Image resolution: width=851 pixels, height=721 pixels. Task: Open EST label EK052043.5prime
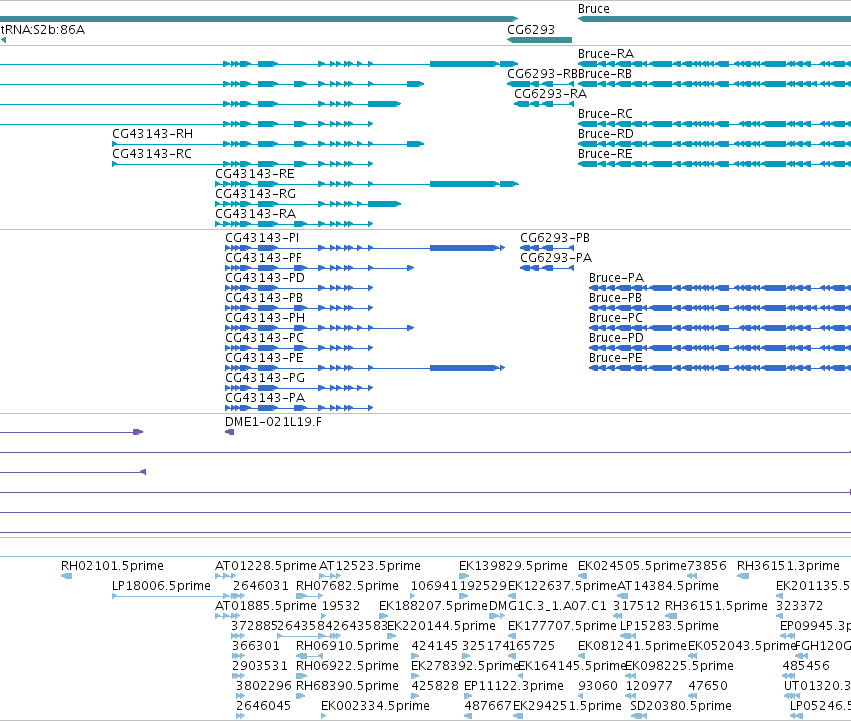click(742, 647)
